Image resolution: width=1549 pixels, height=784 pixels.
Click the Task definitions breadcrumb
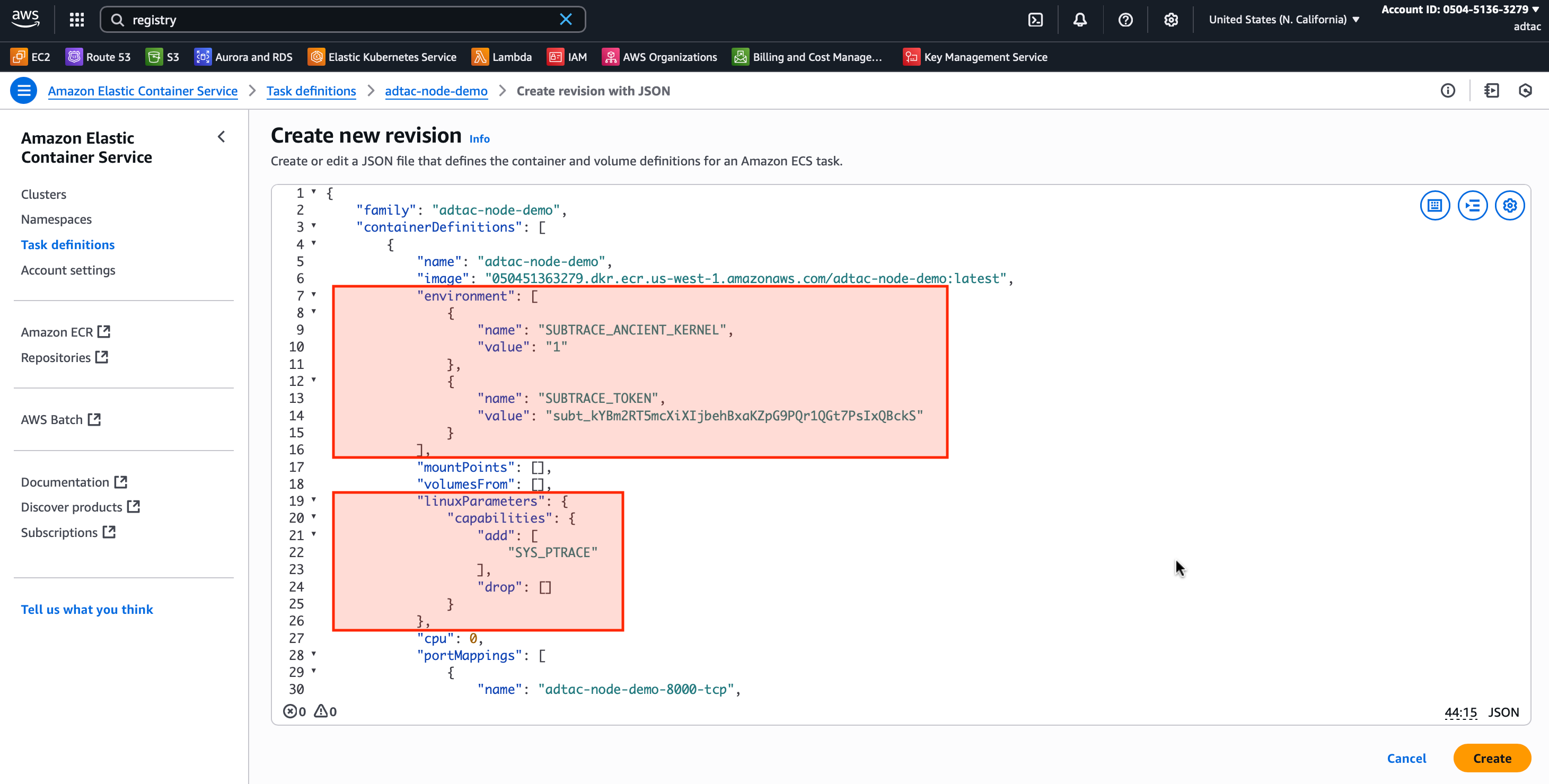(x=311, y=91)
